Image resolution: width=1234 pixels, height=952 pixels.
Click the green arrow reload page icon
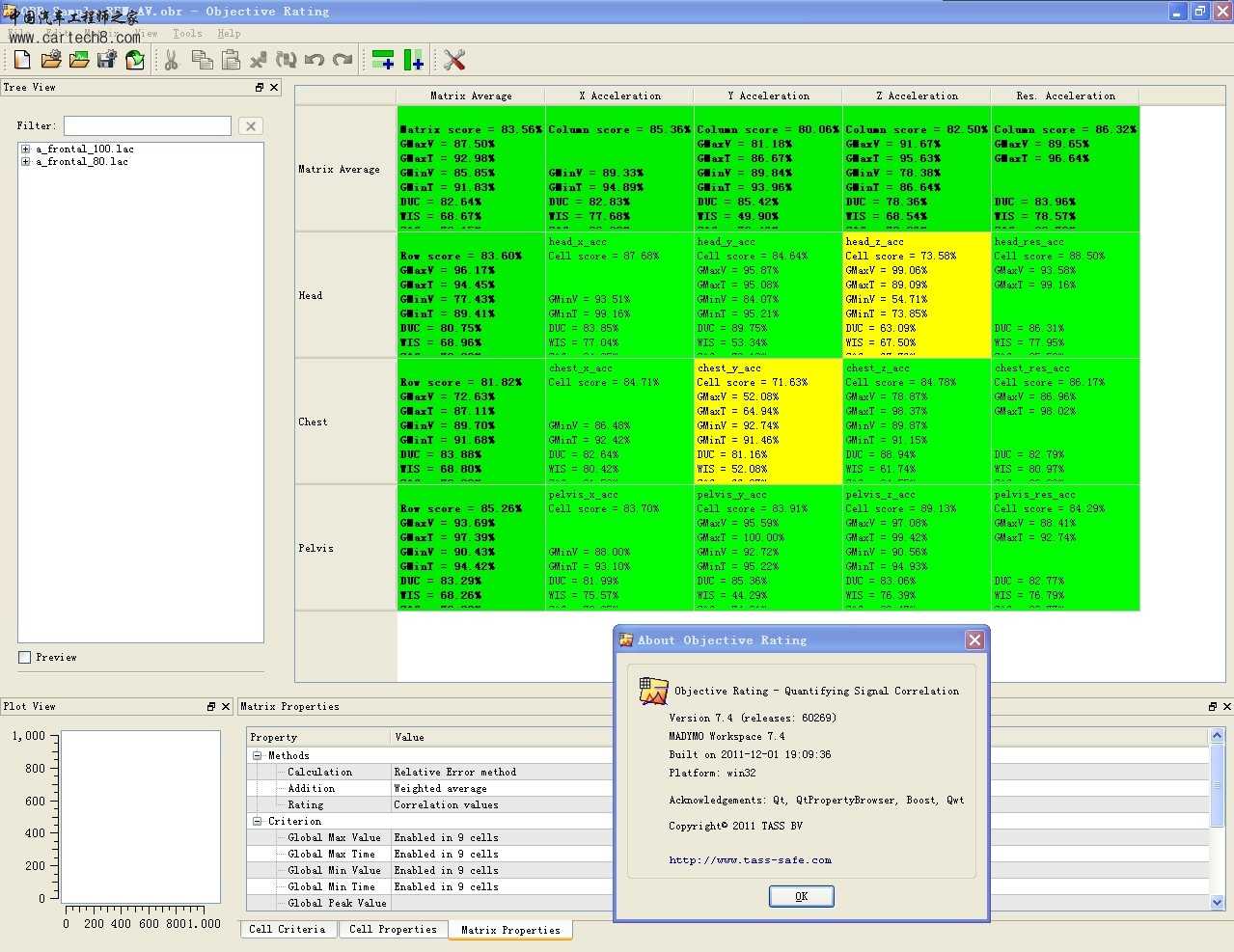tap(135, 60)
